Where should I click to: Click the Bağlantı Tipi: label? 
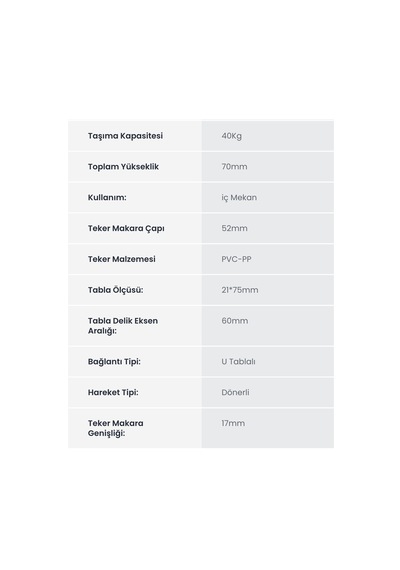114,362
